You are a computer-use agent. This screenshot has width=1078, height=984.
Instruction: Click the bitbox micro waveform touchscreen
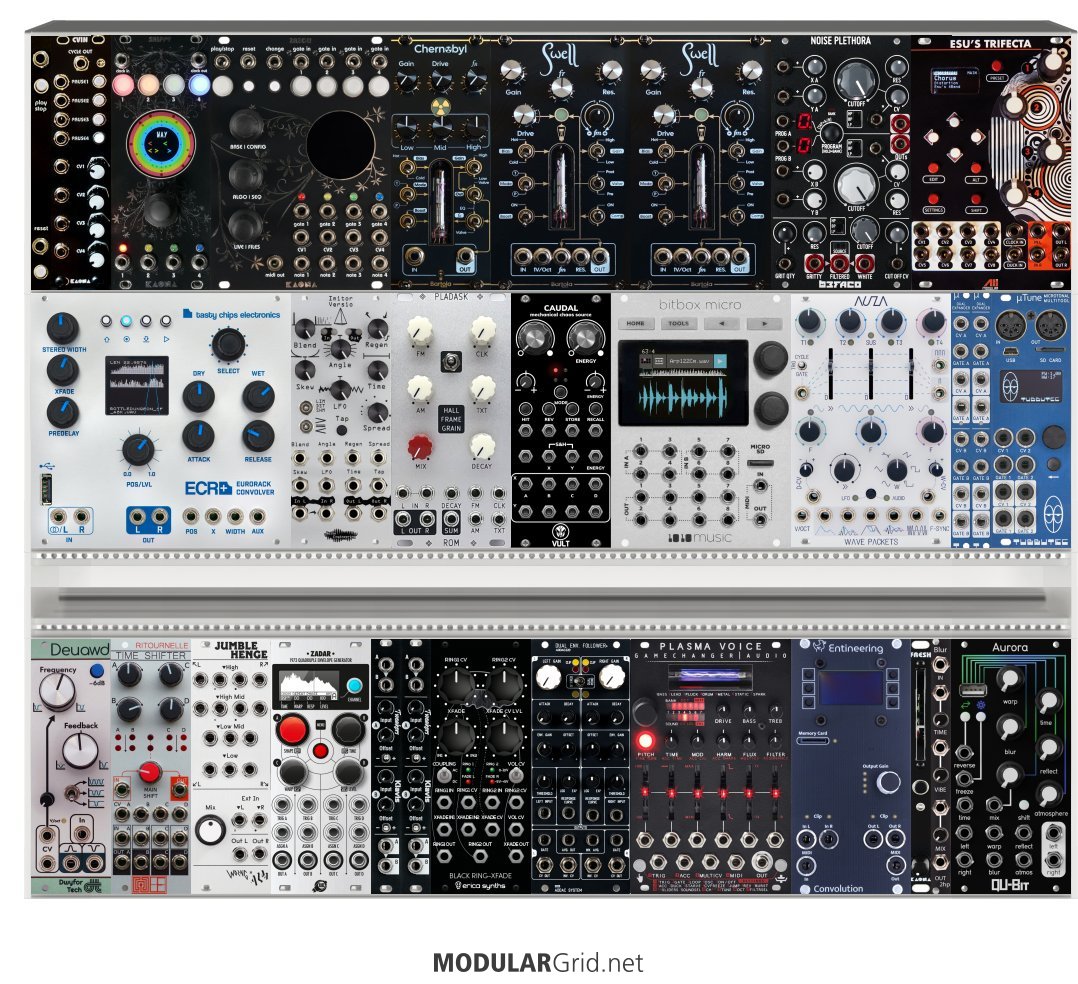tap(683, 382)
